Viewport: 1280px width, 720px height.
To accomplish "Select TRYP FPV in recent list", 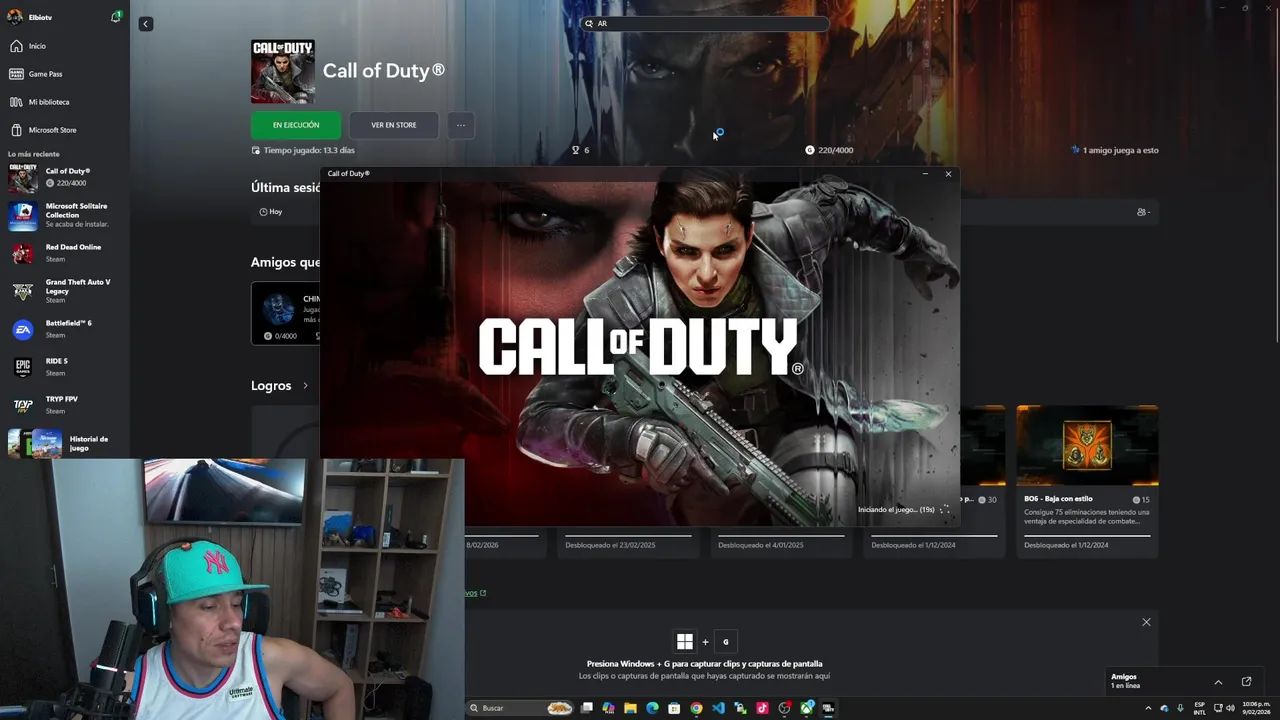I will pyautogui.click(x=64, y=405).
